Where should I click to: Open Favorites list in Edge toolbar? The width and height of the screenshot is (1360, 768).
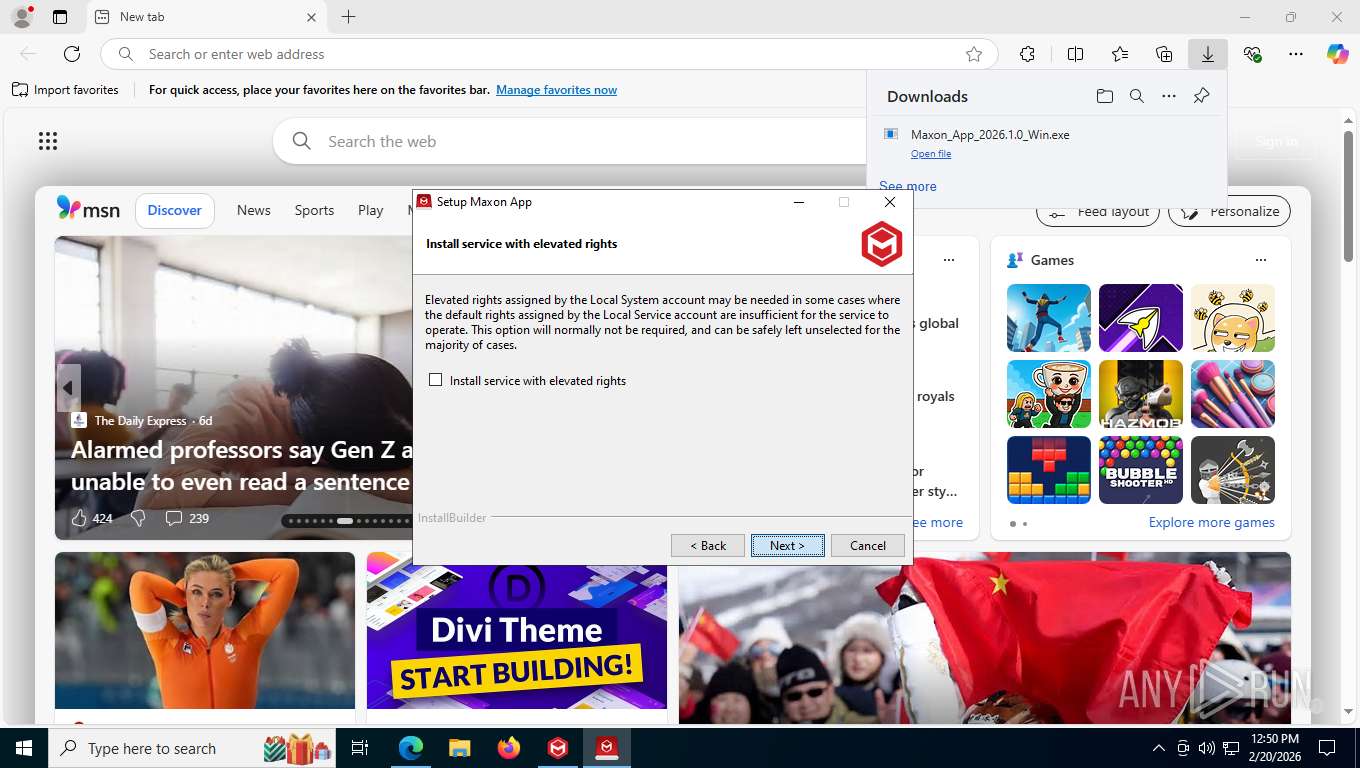coord(1120,54)
